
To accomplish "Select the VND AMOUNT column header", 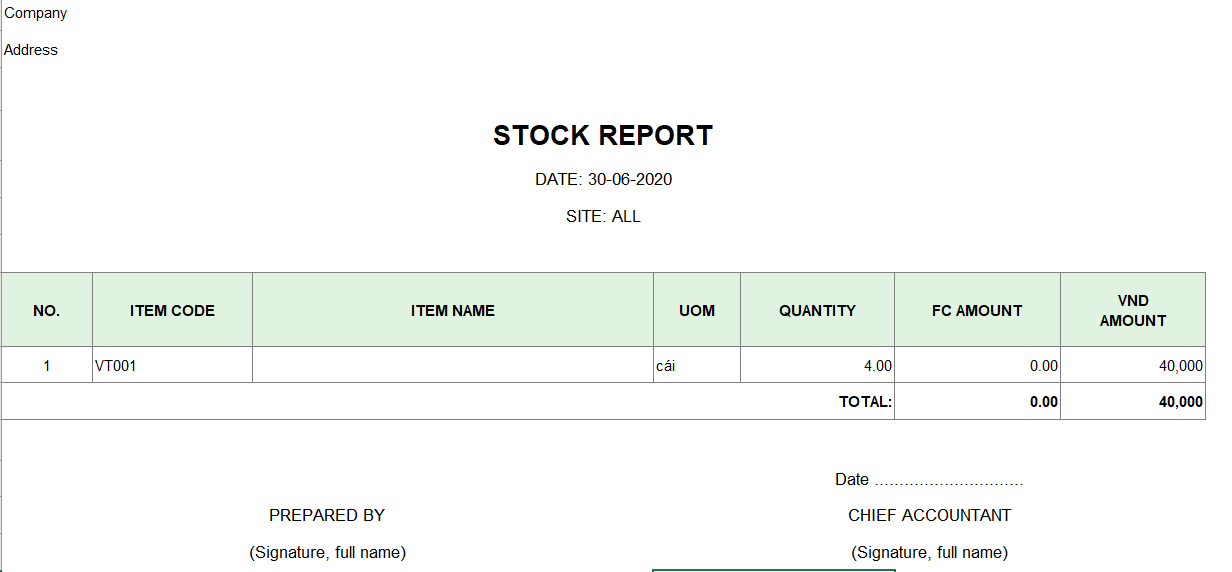I will pos(1133,311).
